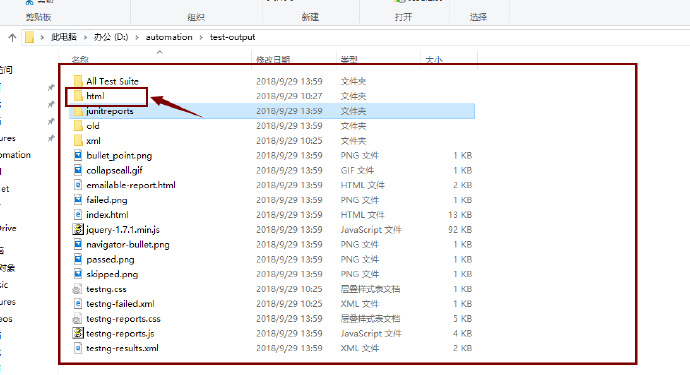Open 'omation' item in navigation pane
Image resolution: width=690 pixels, height=375 pixels.
(15, 155)
